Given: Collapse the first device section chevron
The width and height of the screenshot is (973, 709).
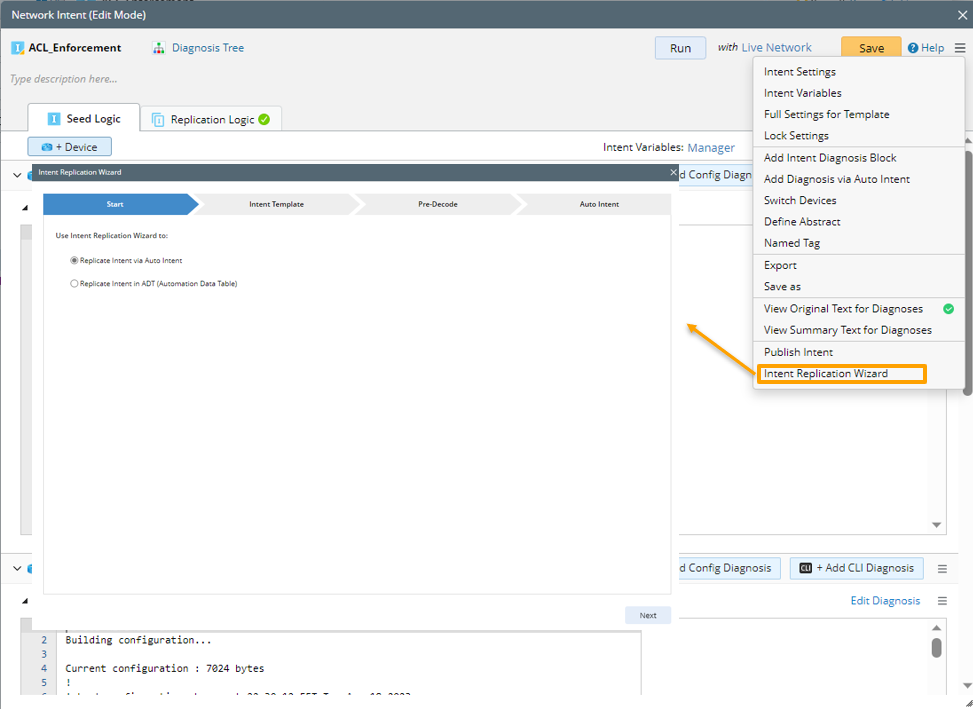Looking at the screenshot, I should (x=17, y=175).
